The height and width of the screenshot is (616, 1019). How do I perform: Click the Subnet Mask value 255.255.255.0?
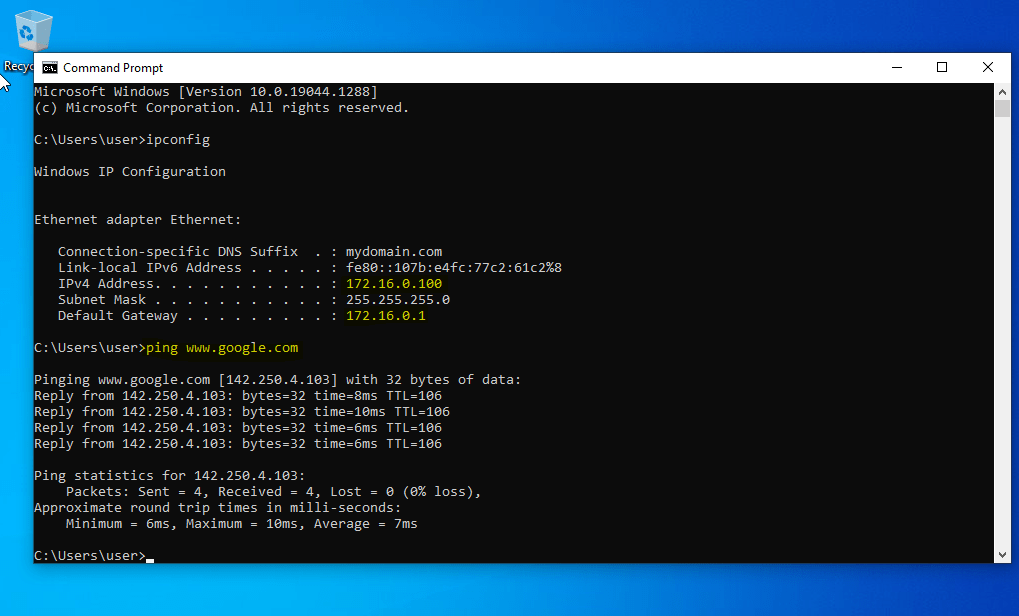pos(398,300)
